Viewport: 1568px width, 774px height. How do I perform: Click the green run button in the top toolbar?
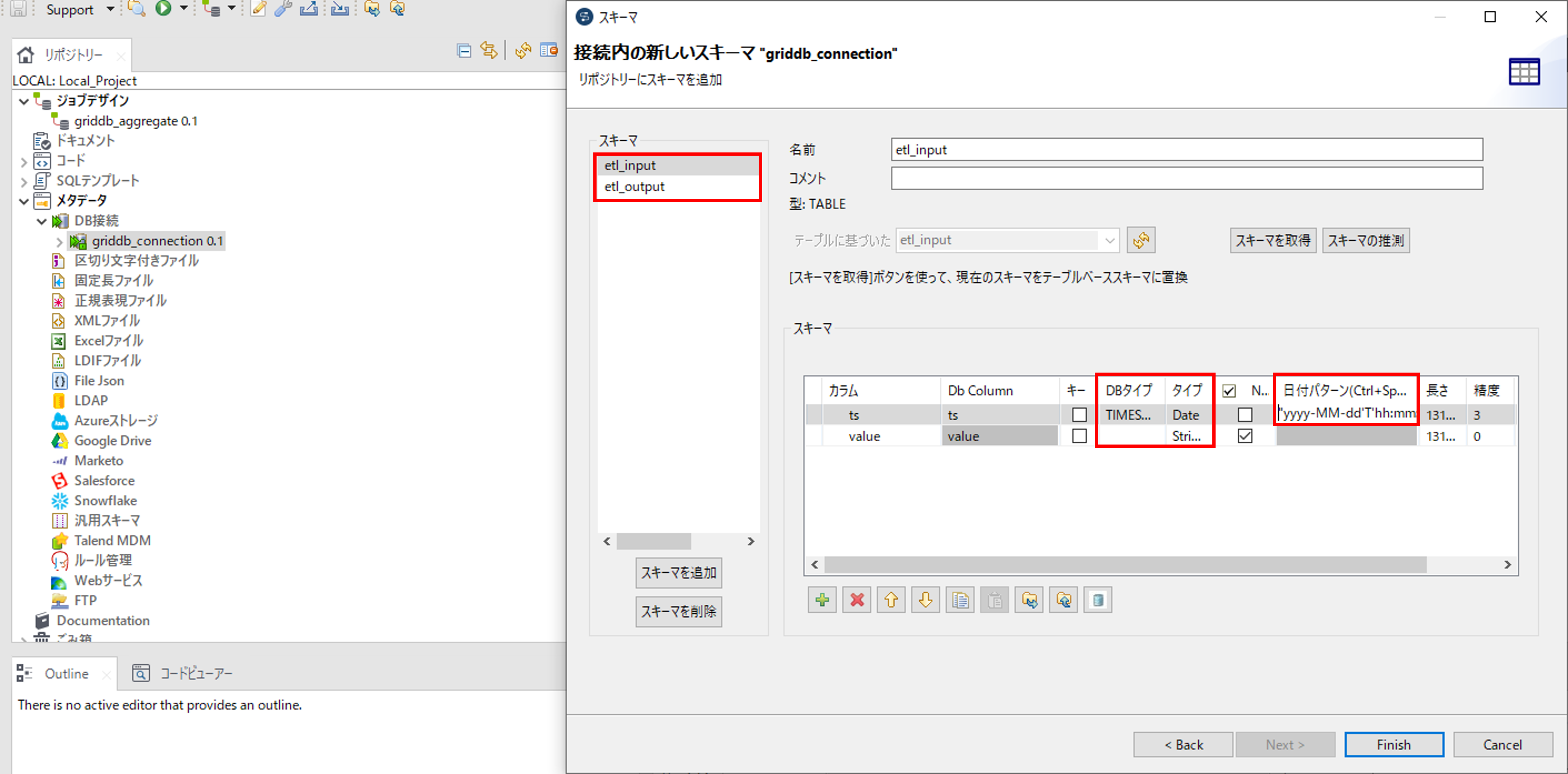click(163, 9)
